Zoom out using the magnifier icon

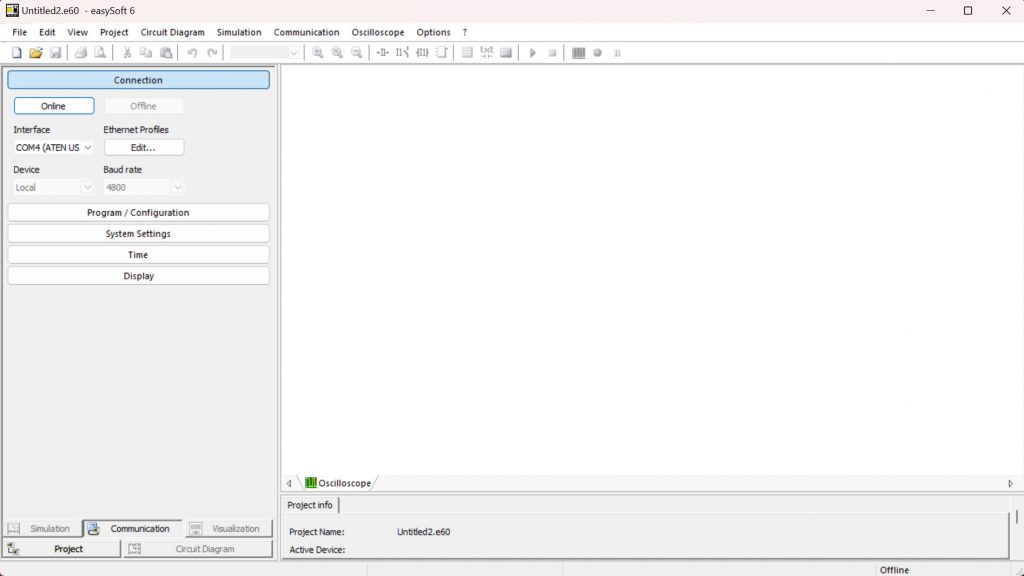click(x=356, y=52)
